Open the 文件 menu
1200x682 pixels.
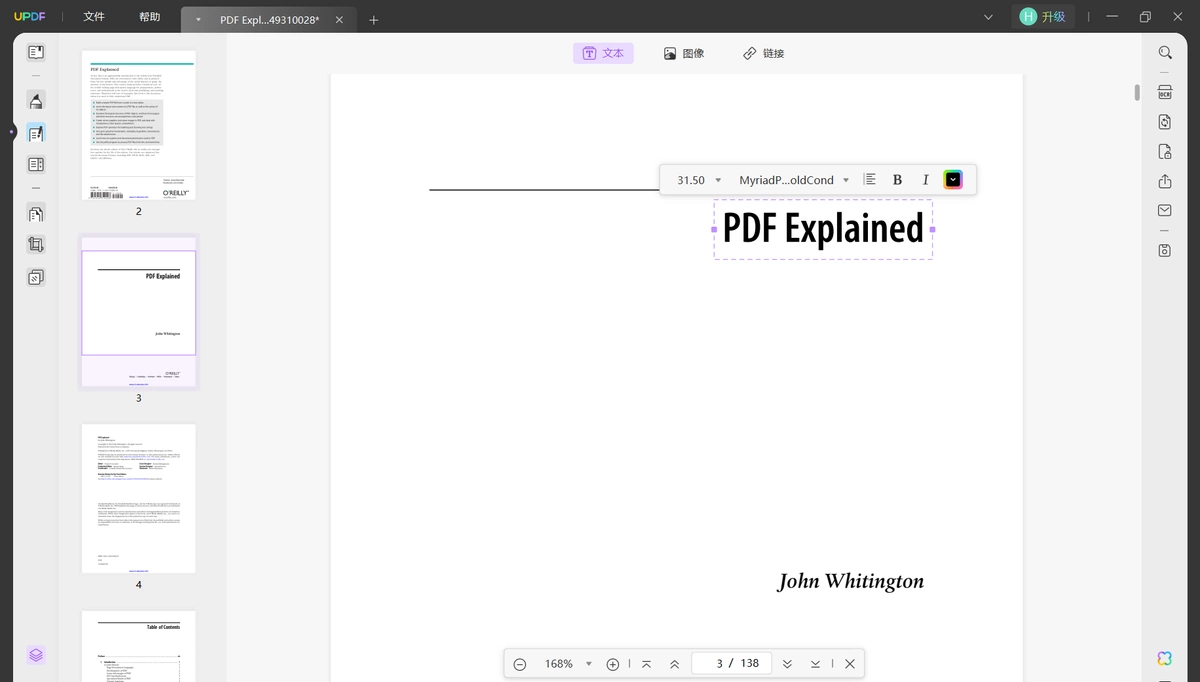tap(94, 17)
